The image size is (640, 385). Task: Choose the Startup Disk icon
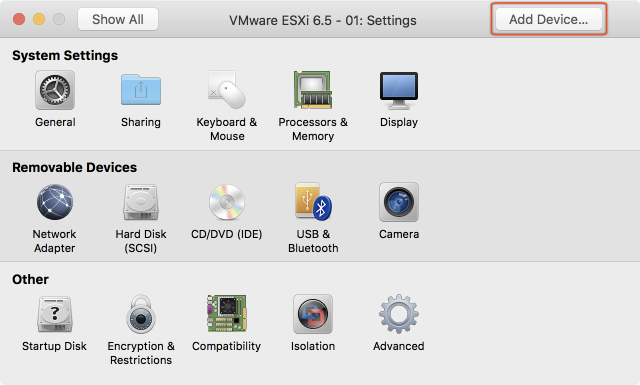click(x=55, y=314)
